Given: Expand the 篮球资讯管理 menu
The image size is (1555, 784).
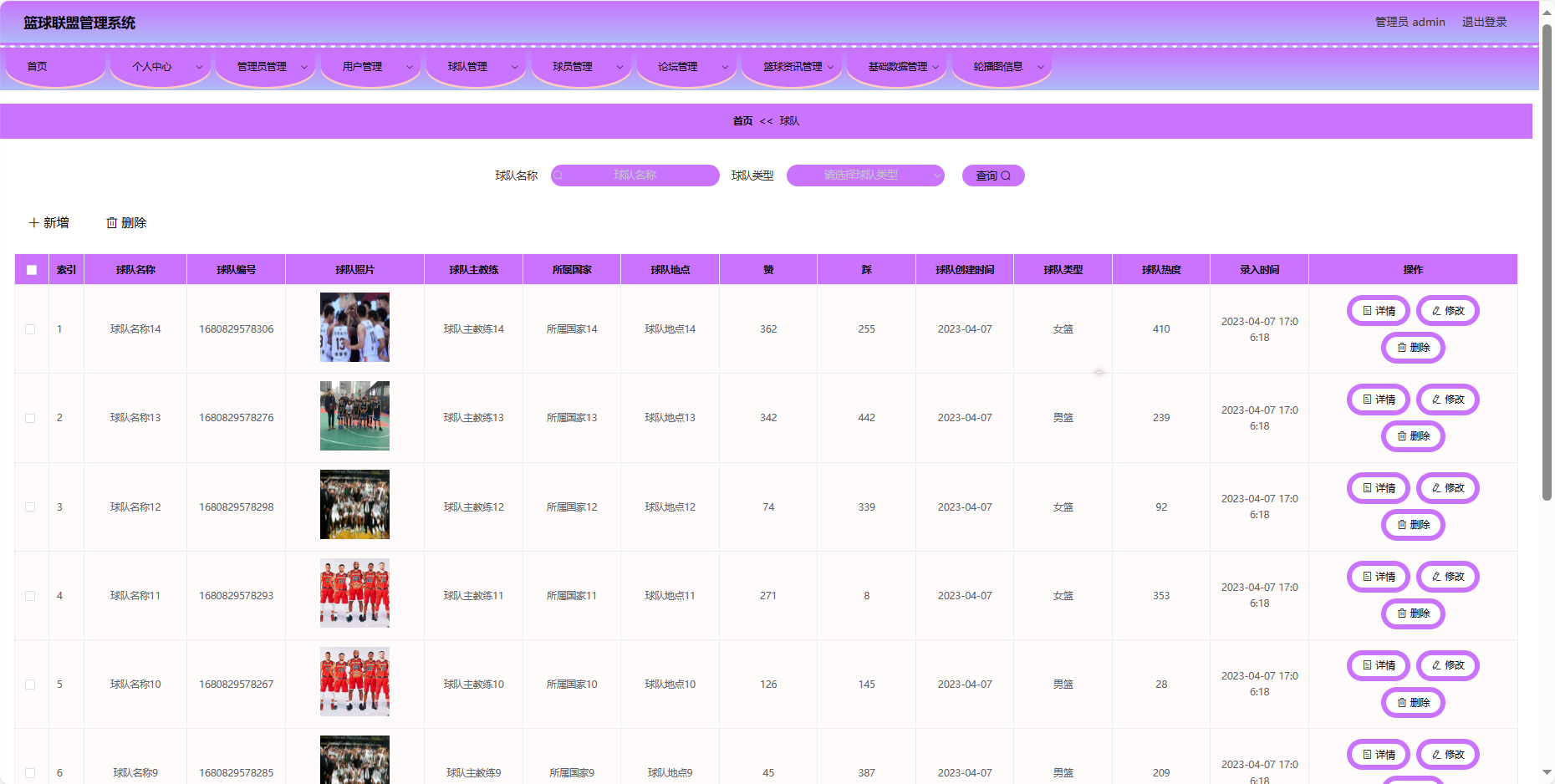Looking at the screenshot, I should click(x=792, y=67).
